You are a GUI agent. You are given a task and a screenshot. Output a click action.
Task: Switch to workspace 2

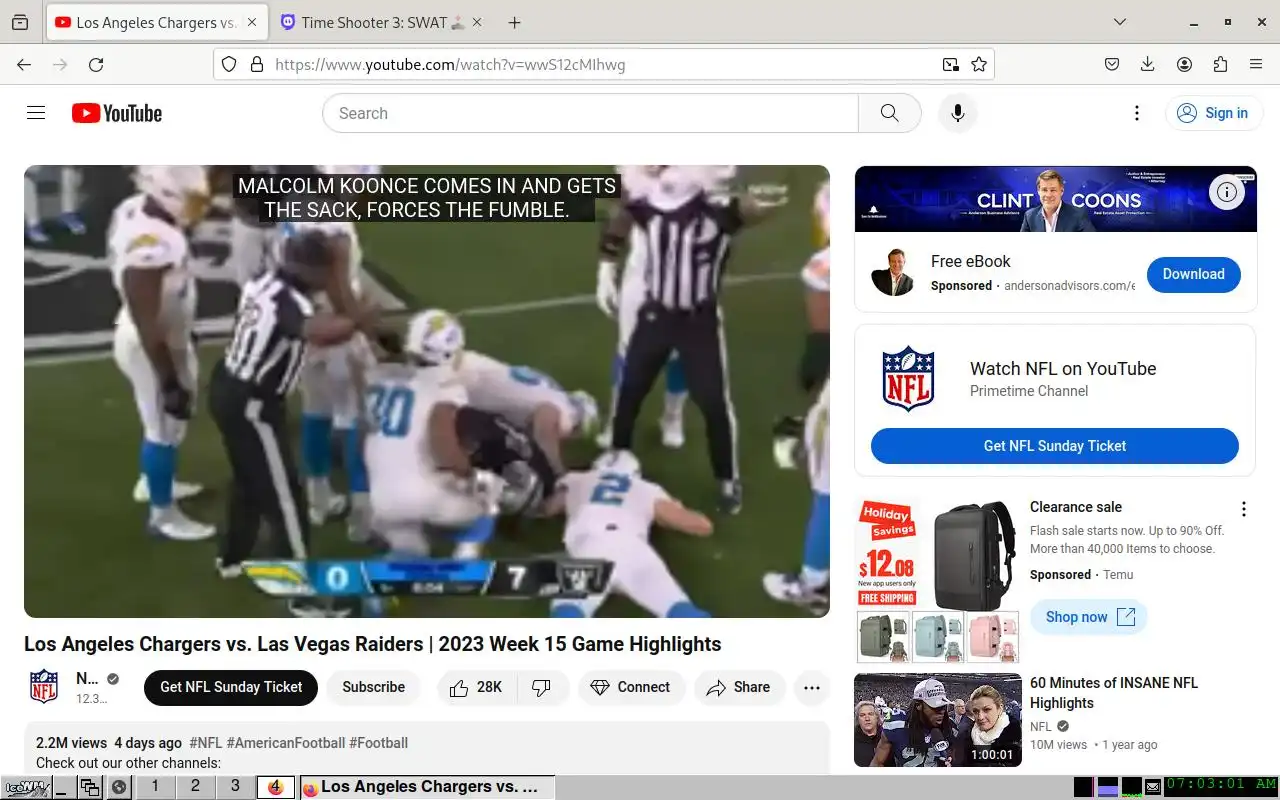(195, 787)
